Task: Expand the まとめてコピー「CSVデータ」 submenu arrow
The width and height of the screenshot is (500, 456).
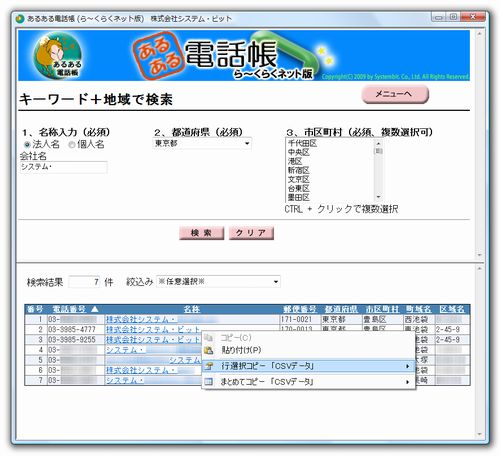Action: [407, 382]
